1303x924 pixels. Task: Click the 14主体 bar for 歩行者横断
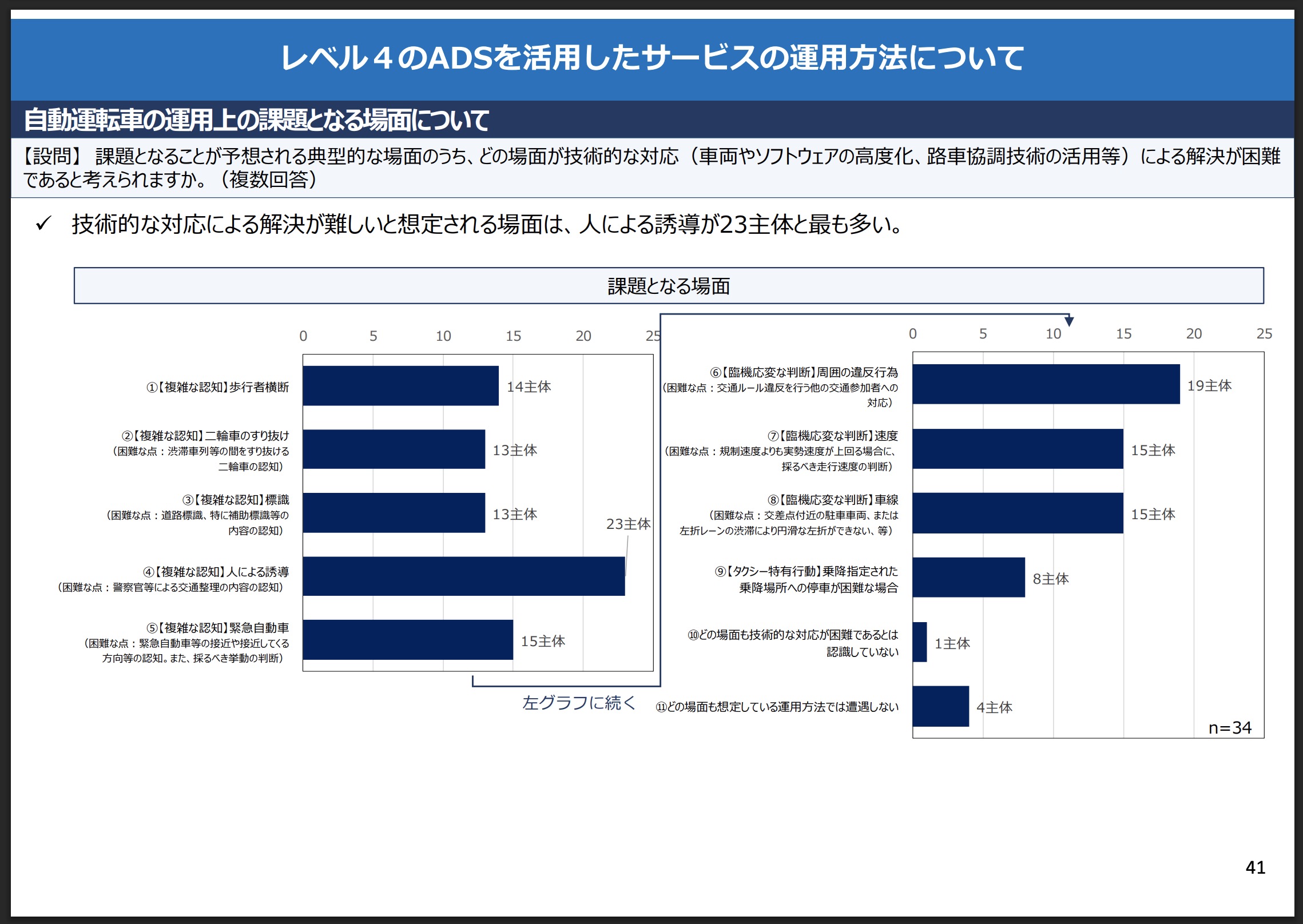tap(400, 386)
